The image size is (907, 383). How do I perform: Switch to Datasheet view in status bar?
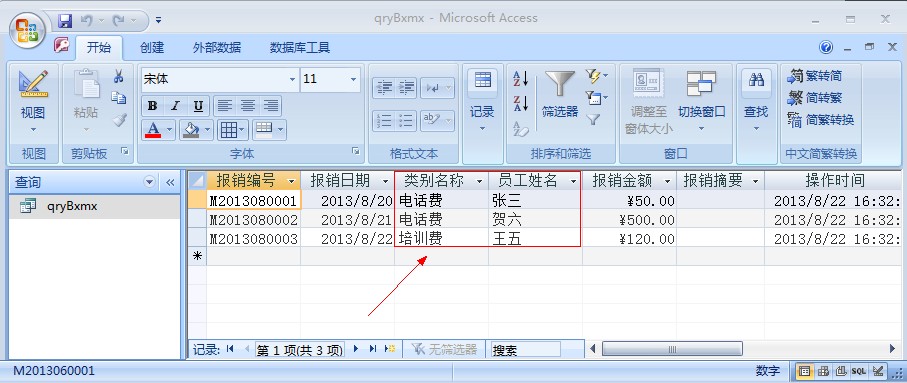[x=804, y=371]
